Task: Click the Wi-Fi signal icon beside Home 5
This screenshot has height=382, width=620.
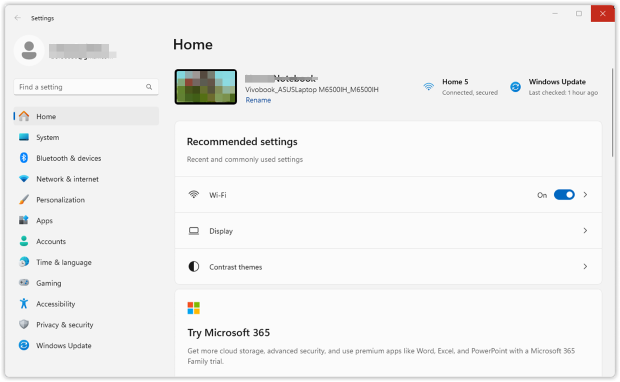Action: (x=429, y=87)
